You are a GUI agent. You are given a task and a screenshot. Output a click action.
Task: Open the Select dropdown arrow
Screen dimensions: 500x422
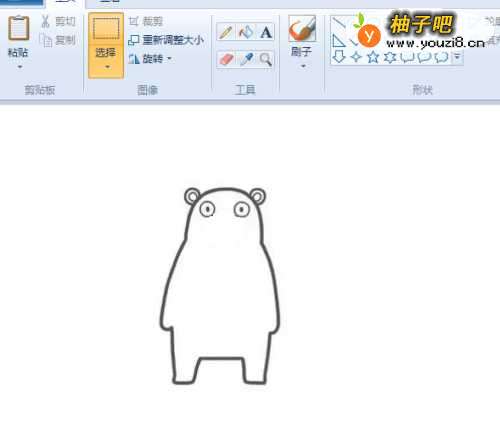pyautogui.click(x=107, y=67)
